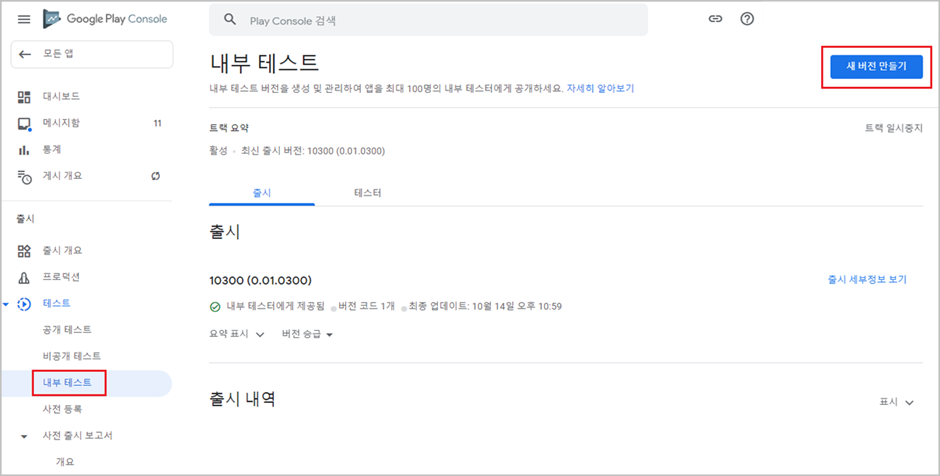Open the 버전 승급 dropdown
The image size is (940, 476).
(x=308, y=335)
